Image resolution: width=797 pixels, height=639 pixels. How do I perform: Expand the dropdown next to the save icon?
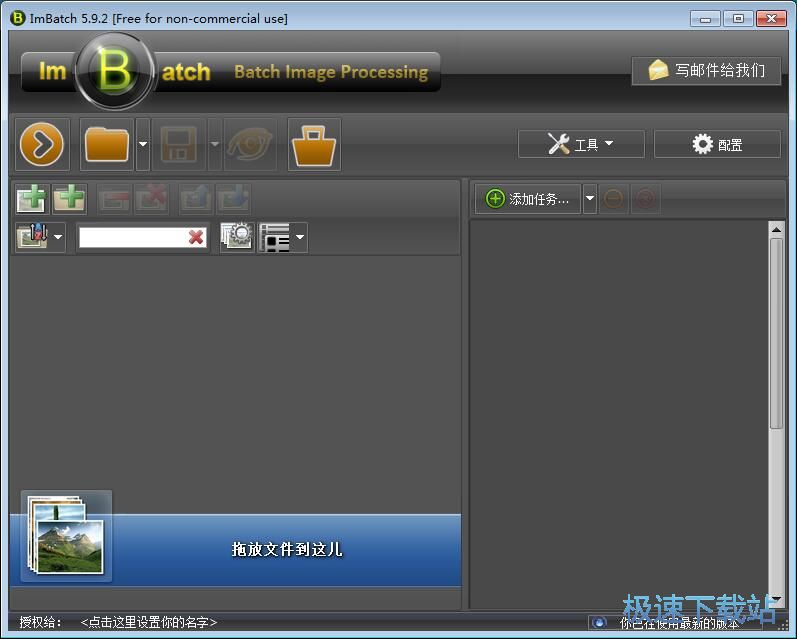pos(215,144)
